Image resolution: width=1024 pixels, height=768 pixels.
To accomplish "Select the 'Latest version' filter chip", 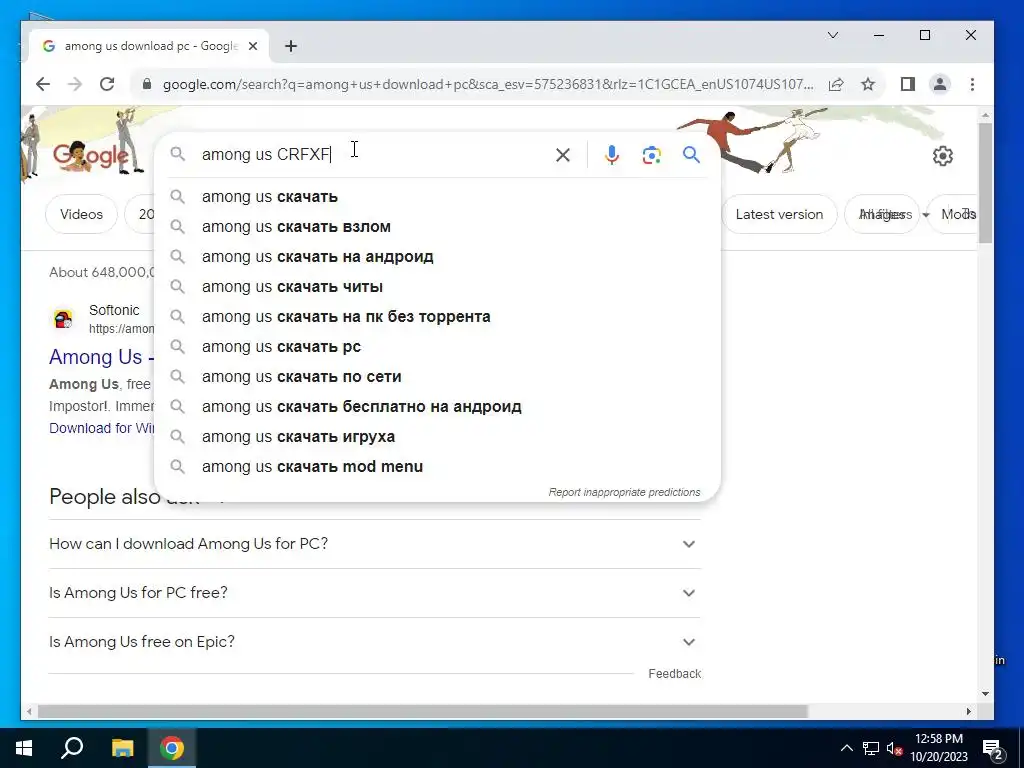I will pyautogui.click(x=779, y=214).
